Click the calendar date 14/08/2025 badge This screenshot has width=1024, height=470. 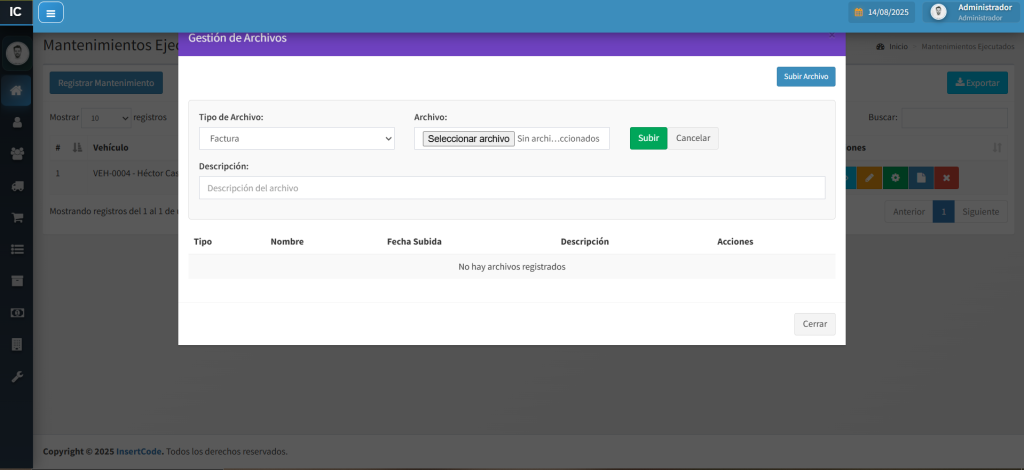[x=881, y=13]
